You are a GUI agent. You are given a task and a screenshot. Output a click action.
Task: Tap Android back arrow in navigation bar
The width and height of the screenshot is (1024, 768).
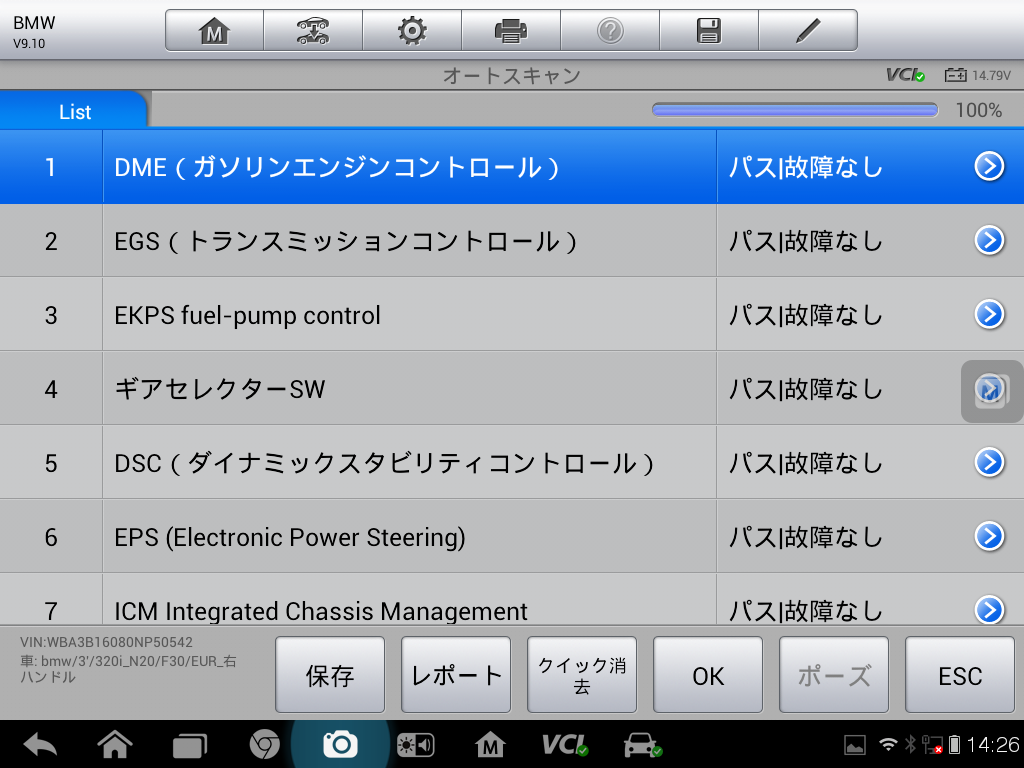click(x=40, y=744)
